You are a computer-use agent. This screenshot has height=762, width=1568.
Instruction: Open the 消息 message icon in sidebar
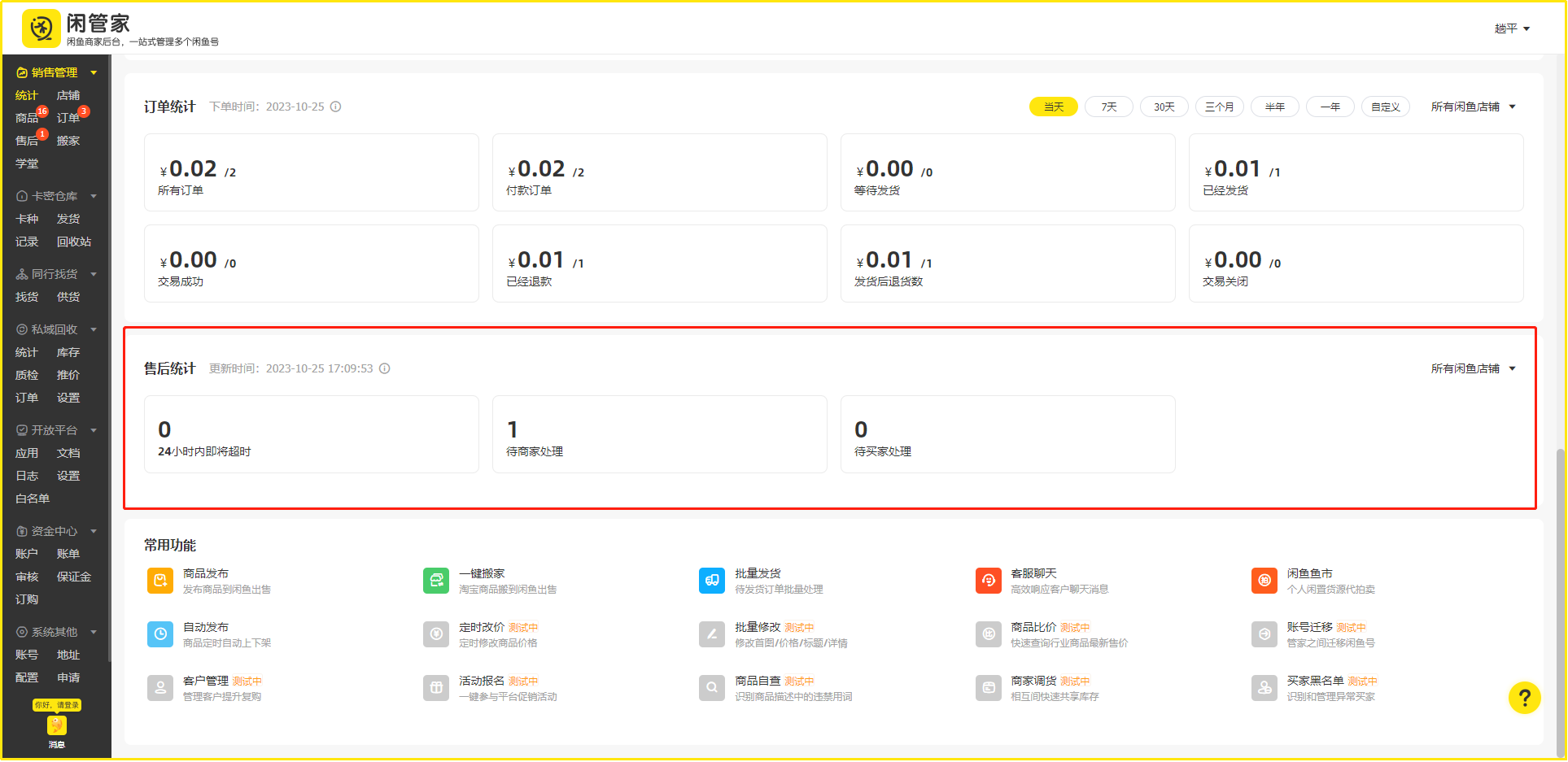[x=56, y=726]
